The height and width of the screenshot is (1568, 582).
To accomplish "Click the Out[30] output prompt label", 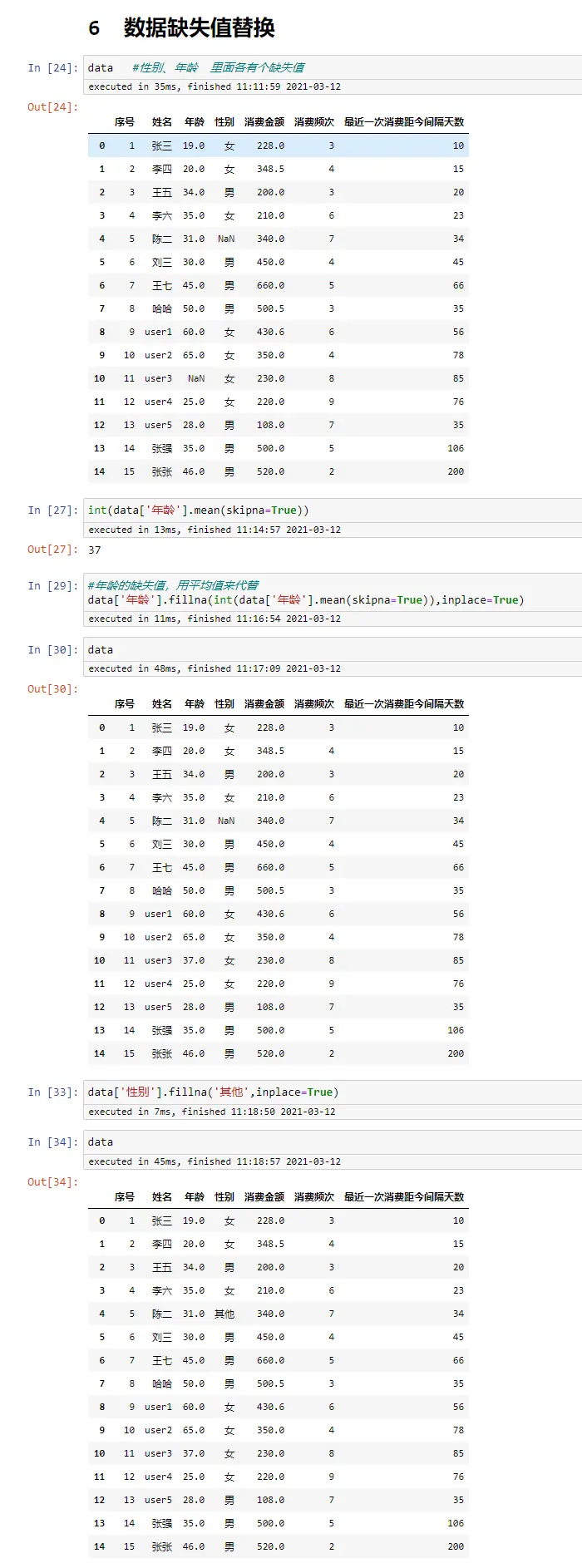I will [52, 689].
